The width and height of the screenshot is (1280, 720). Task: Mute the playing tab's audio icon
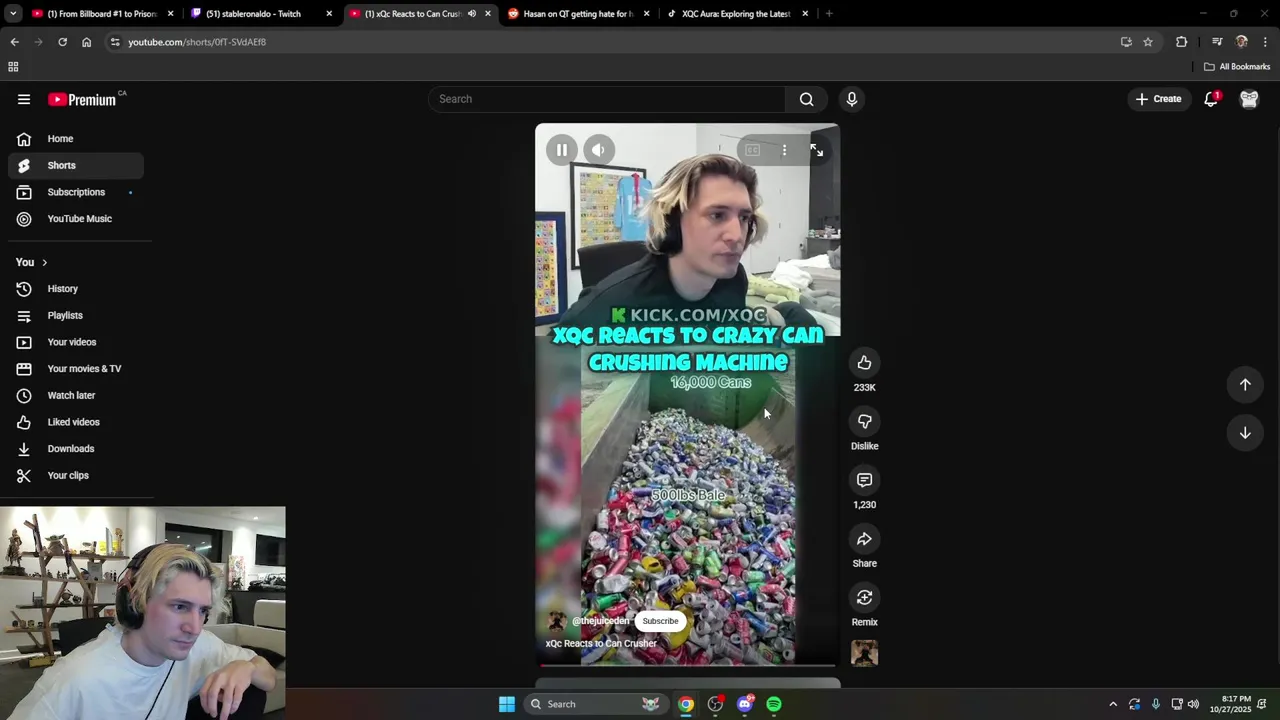[472, 14]
